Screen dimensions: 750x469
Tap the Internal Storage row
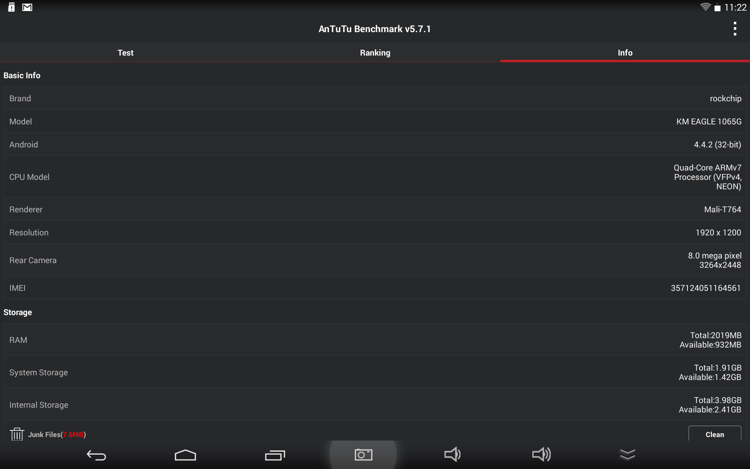[x=375, y=405]
